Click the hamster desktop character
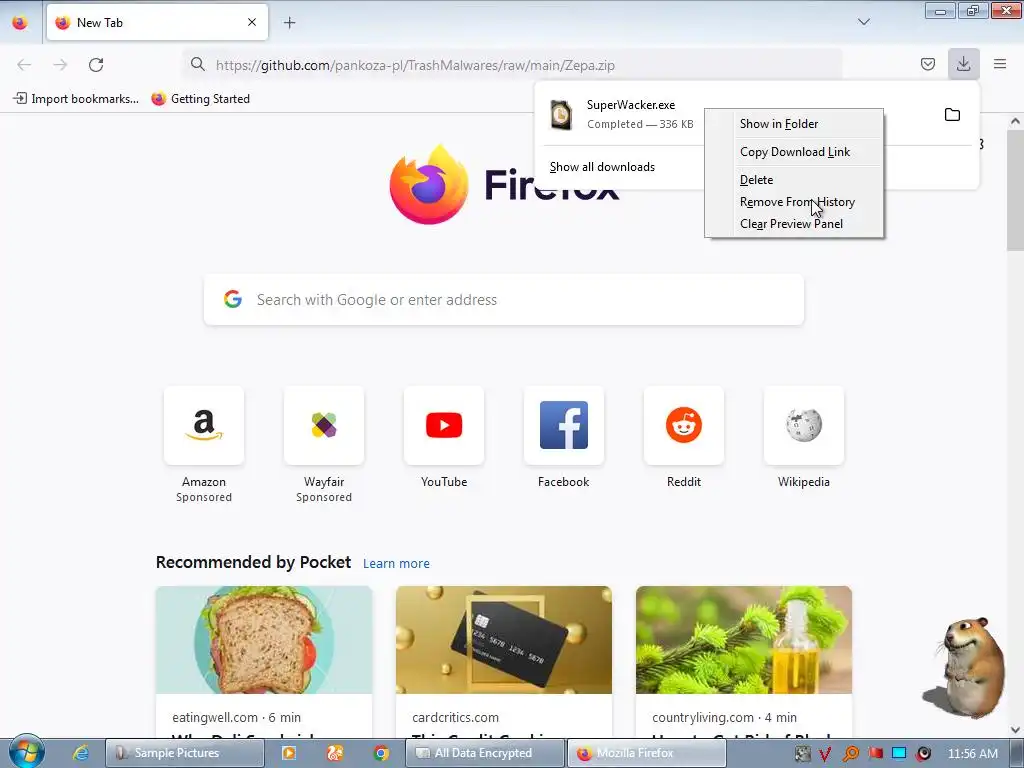The height and width of the screenshot is (768, 1024). point(967,667)
